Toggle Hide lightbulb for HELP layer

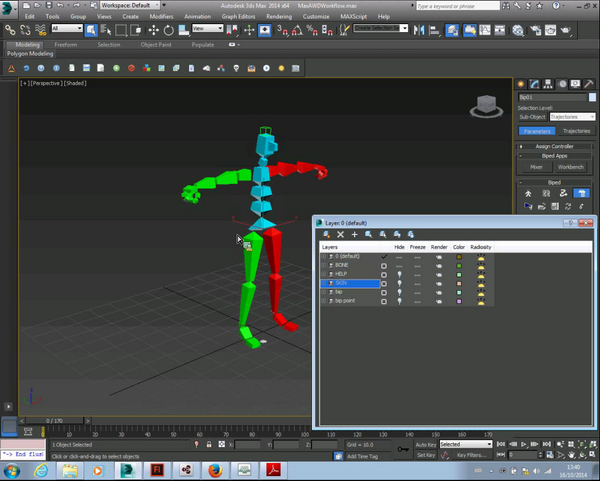tap(399, 274)
